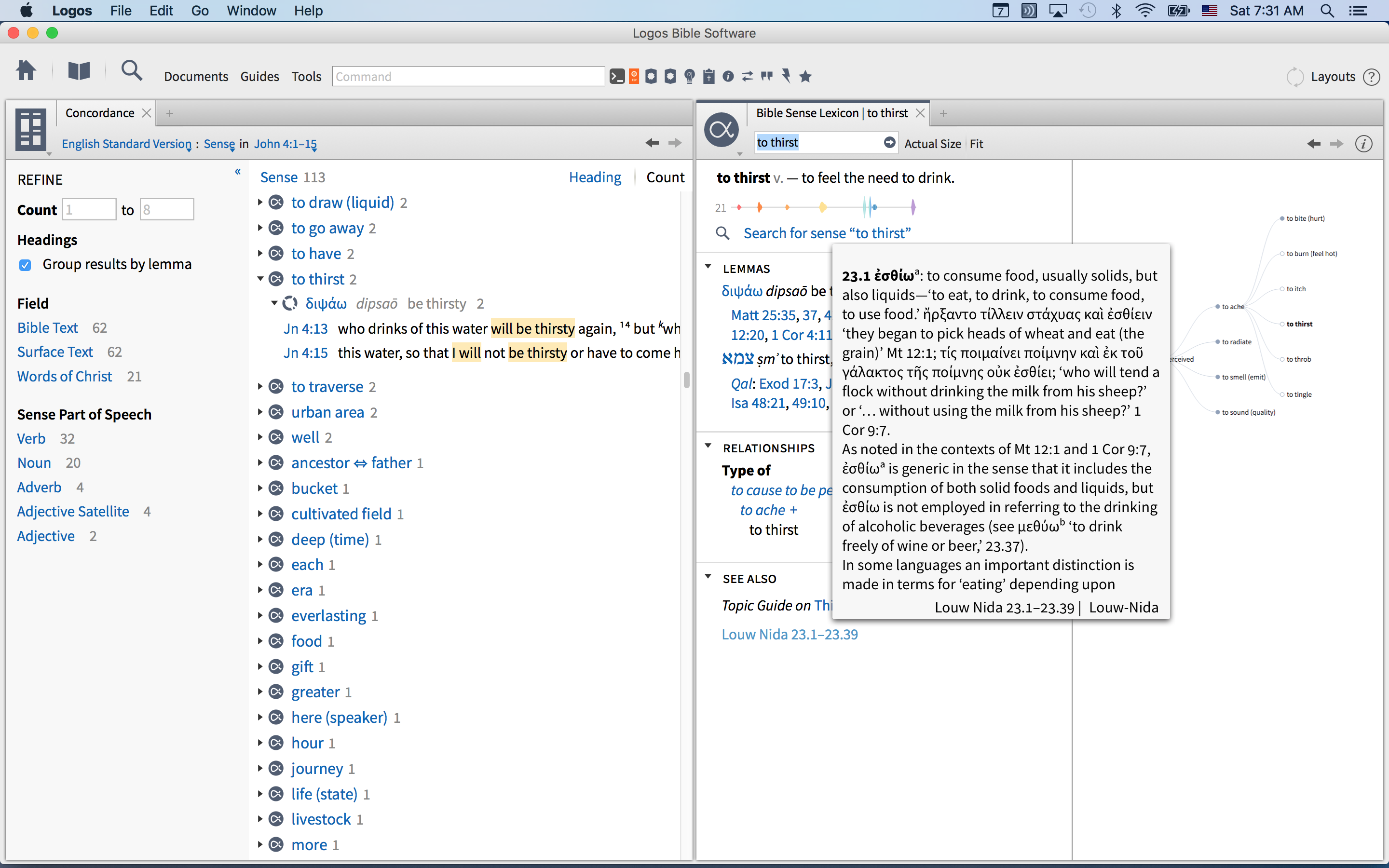Click the star favorites shortcut icon
Image resolution: width=1389 pixels, height=868 pixels.
coord(805,76)
